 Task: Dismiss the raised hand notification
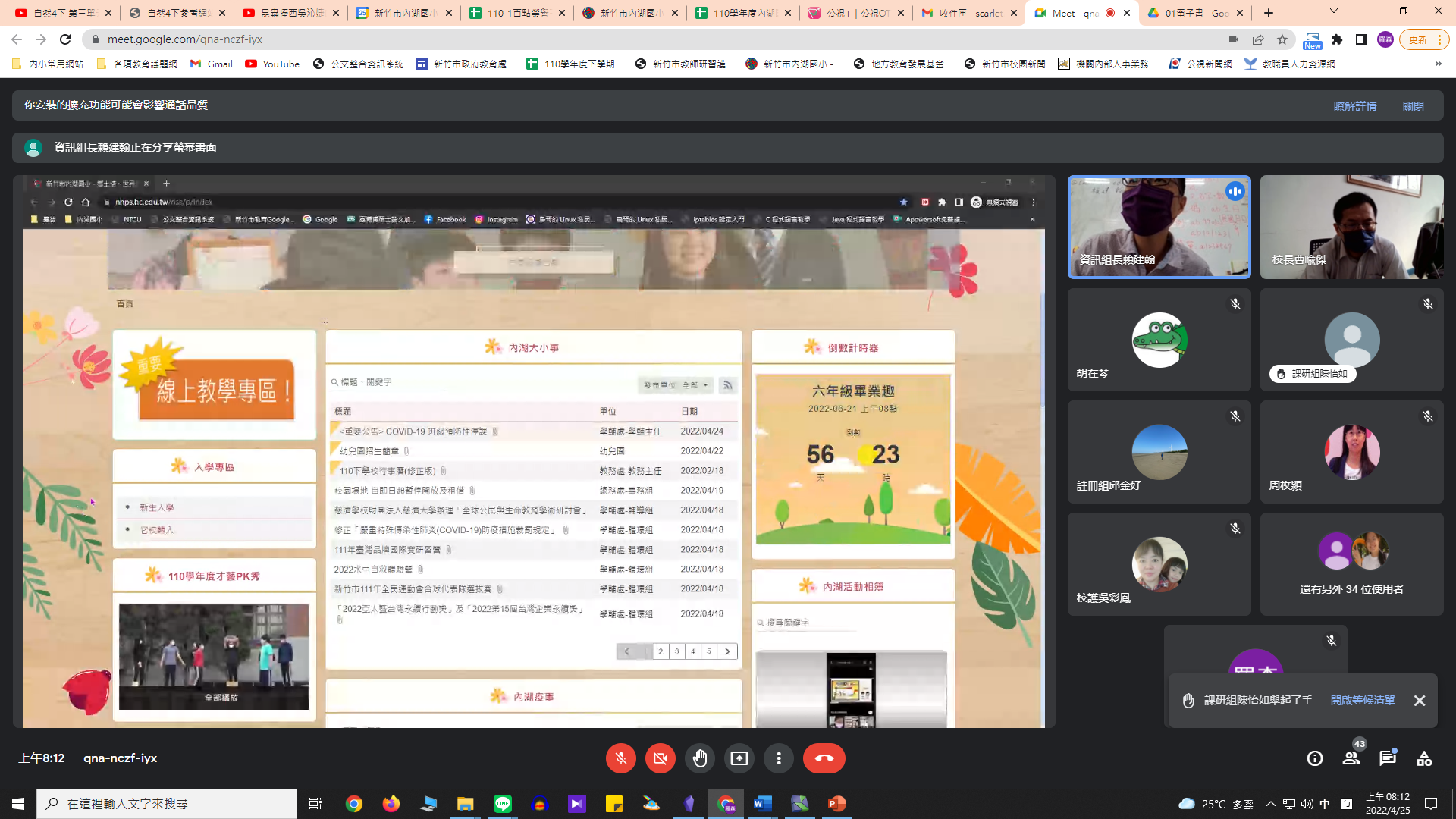pos(1420,701)
